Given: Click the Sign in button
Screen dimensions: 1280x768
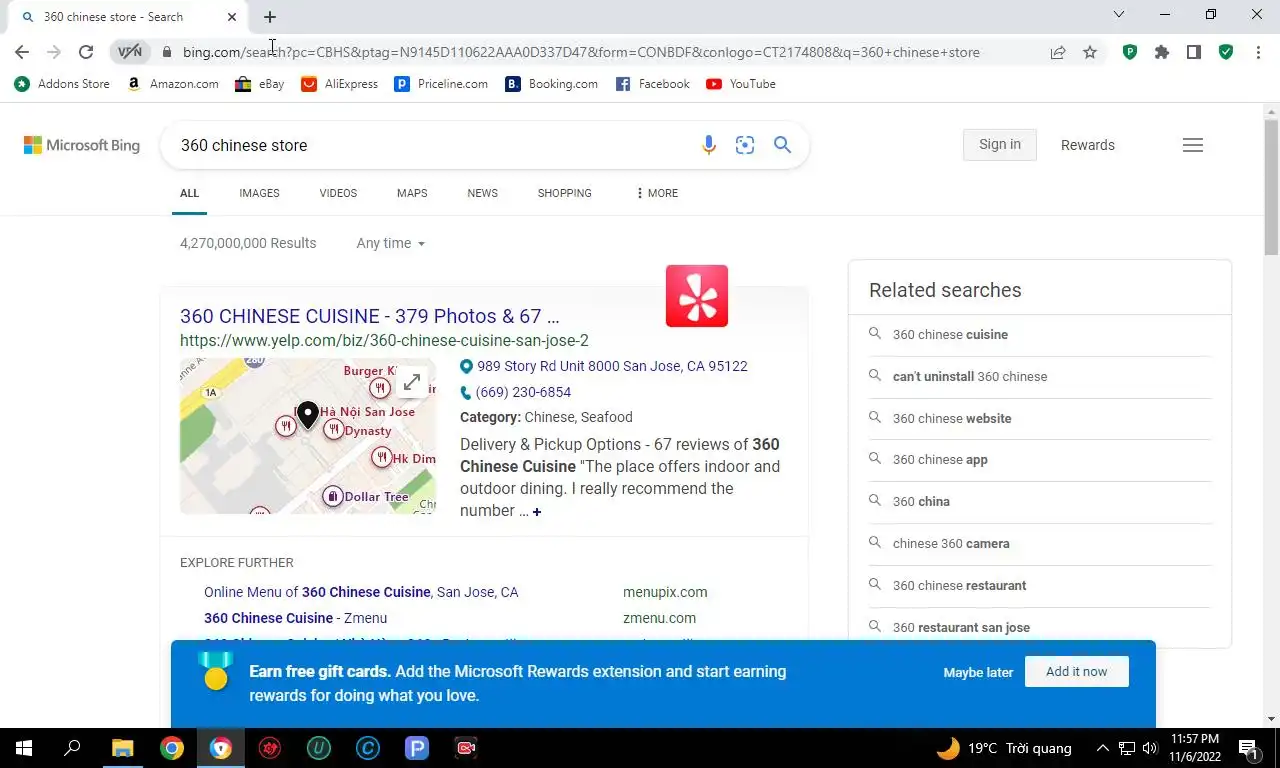Looking at the screenshot, I should 1000,144.
